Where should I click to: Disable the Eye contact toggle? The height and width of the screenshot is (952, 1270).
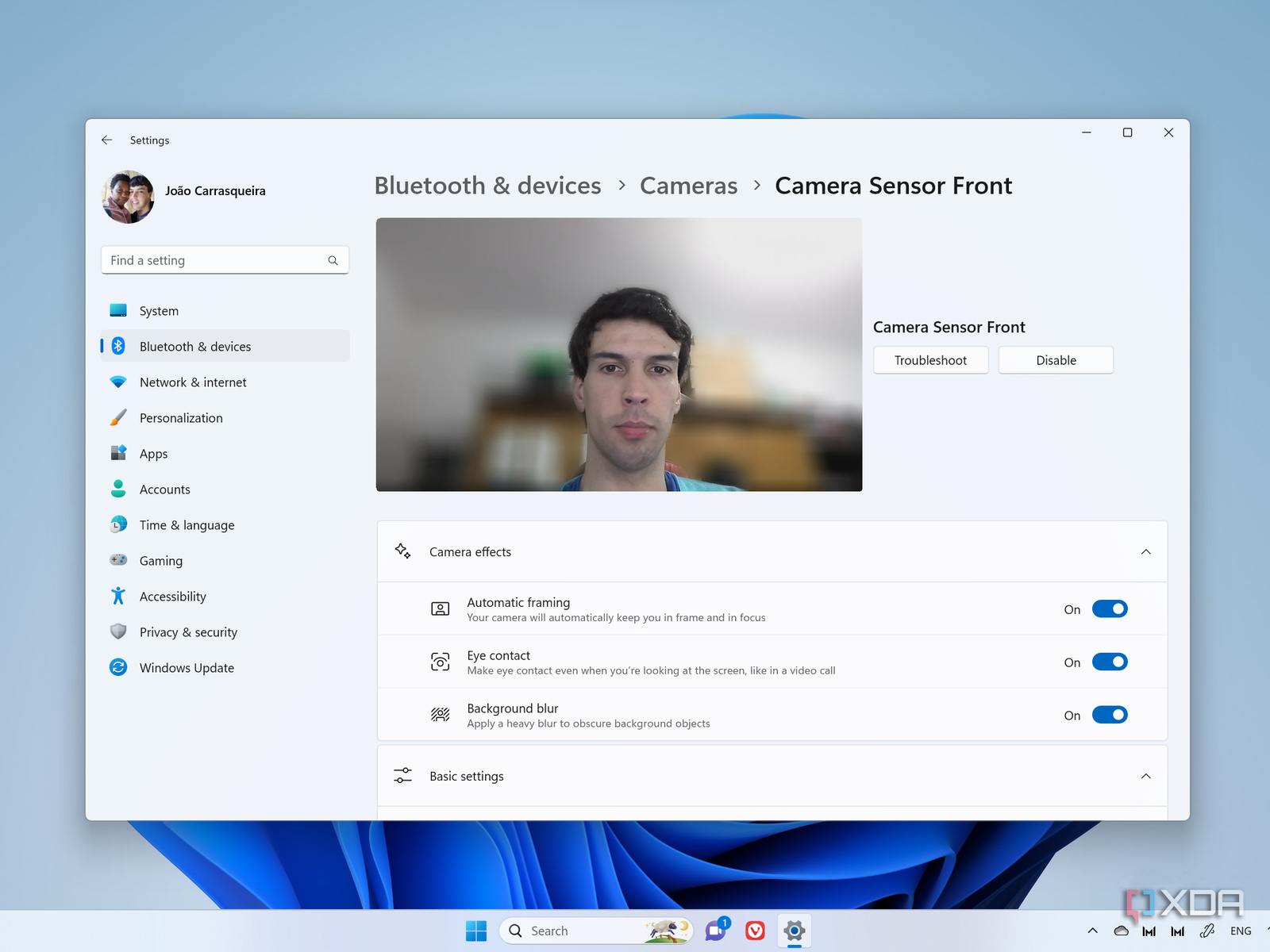click(1109, 662)
